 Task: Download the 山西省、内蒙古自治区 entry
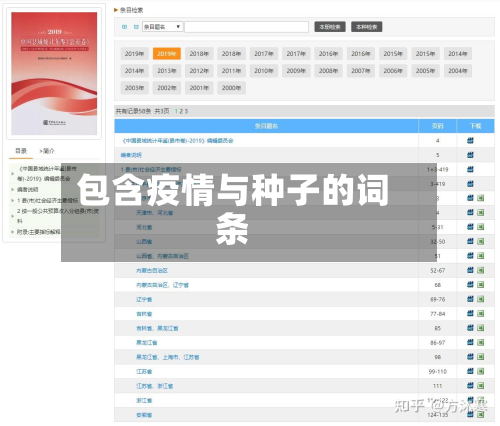coord(470,256)
